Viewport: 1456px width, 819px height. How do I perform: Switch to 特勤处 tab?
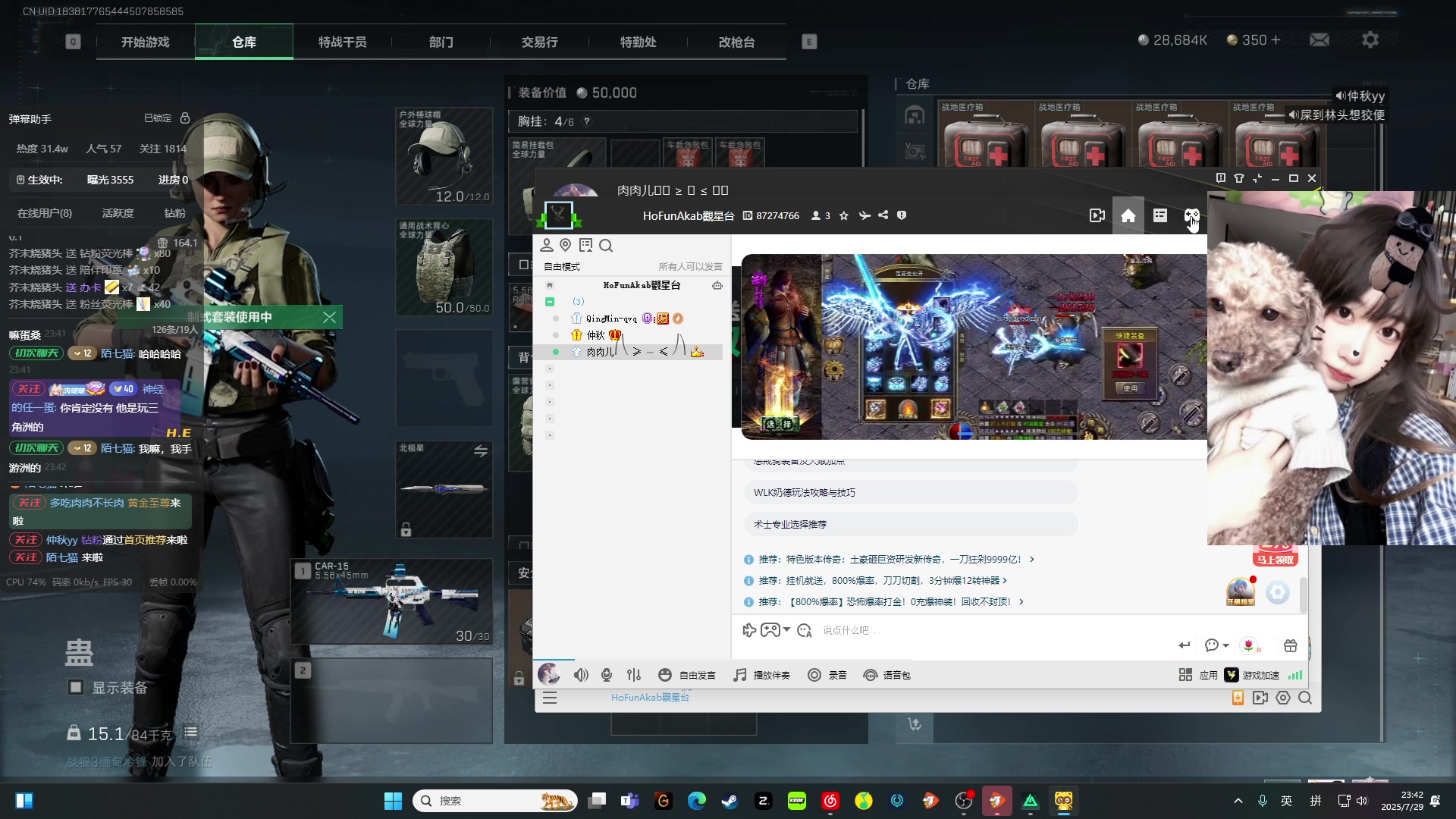point(639,42)
